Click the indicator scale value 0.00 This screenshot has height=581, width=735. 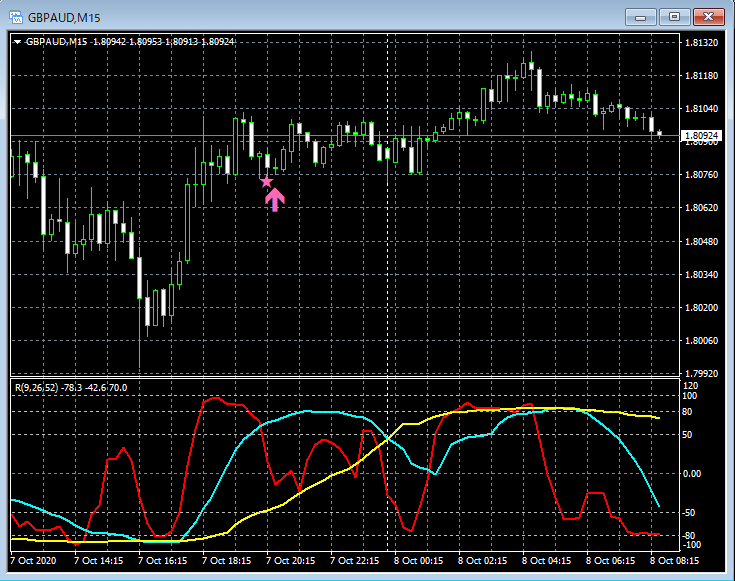tap(692, 474)
